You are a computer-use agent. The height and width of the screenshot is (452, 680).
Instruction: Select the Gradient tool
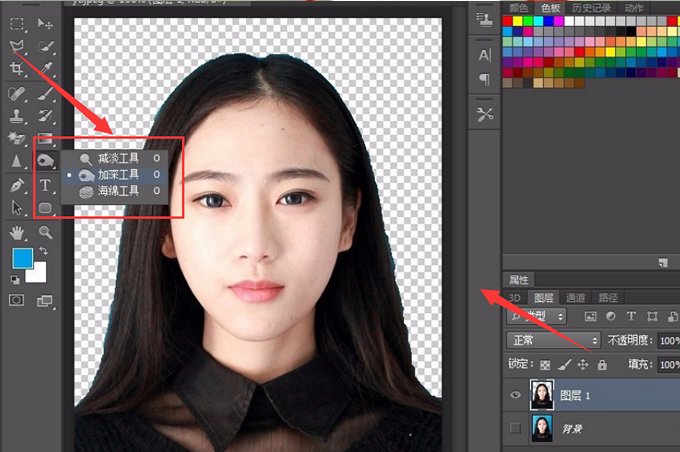pos(45,139)
